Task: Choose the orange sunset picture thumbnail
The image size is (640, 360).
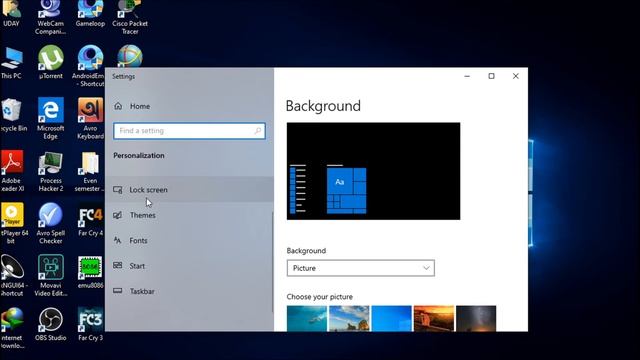Action: (x=434, y=318)
